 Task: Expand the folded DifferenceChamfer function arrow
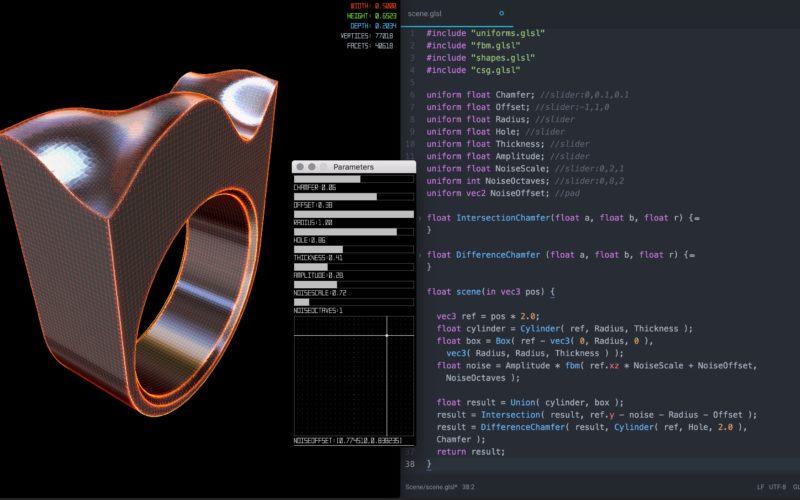point(419,255)
